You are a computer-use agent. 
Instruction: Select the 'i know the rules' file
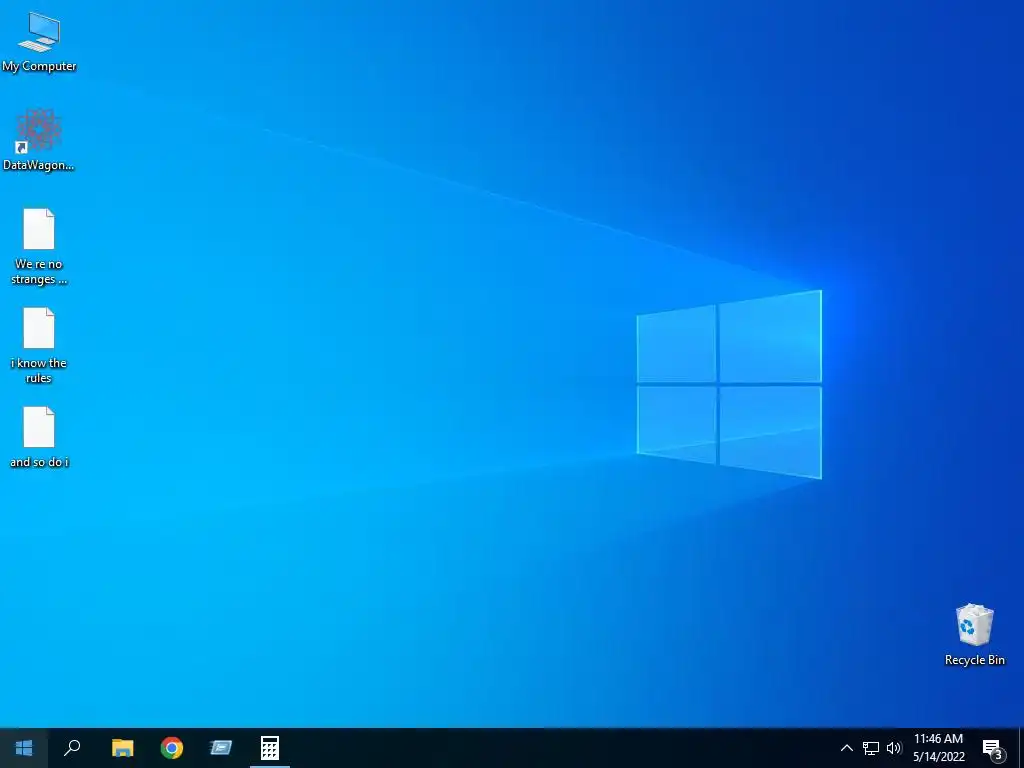click(39, 345)
